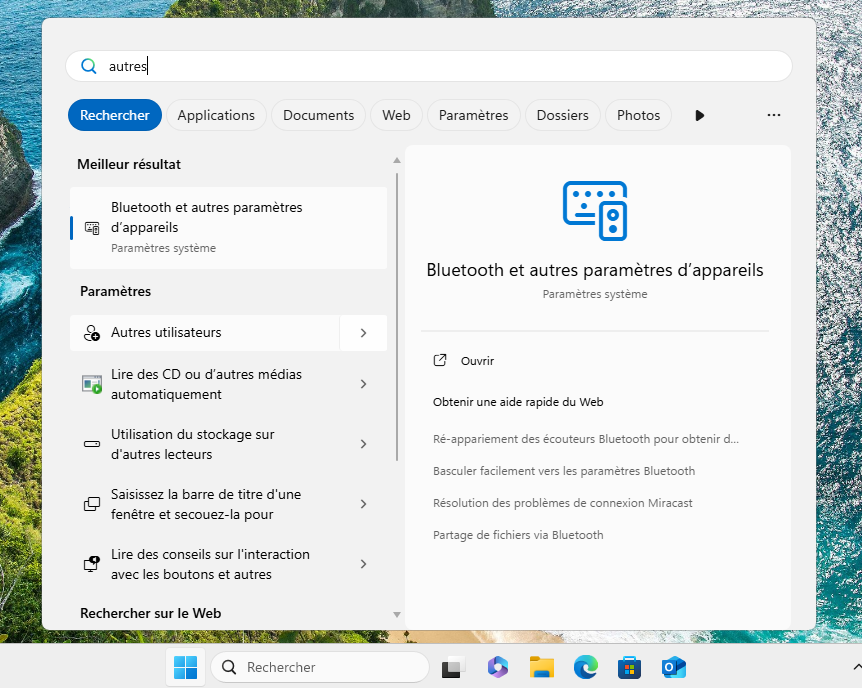This screenshot has width=862, height=688.
Task: Open the Windows Start button
Action: point(185,667)
